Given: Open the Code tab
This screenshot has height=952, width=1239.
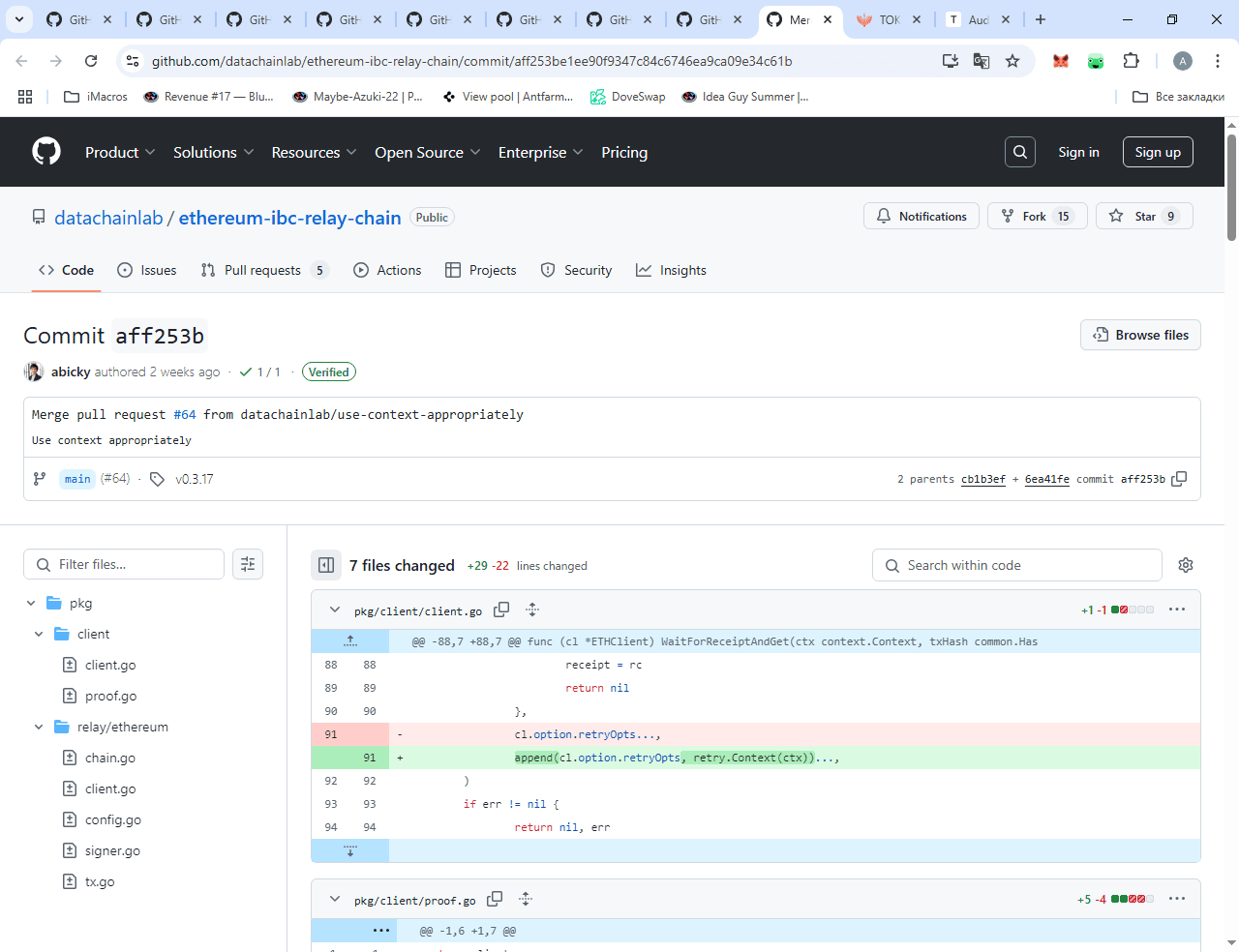Looking at the screenshot, I should point(66,270).
